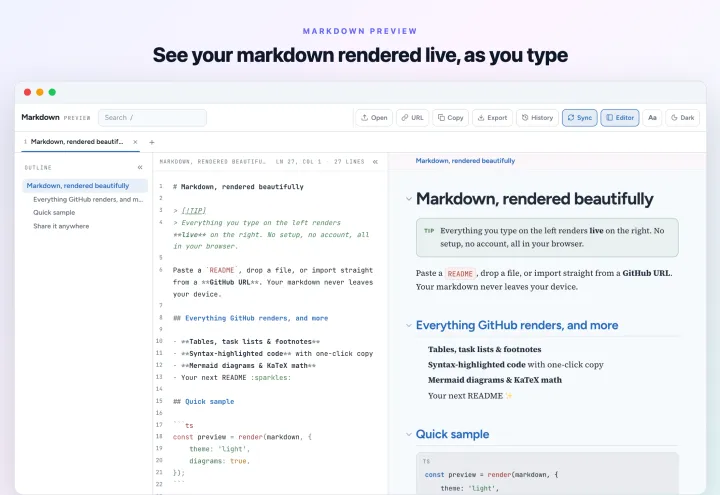The width and height of the screenshot is (720, 495).
Task: Collapse the Outline sidebar
Action: tap(140, 168)
